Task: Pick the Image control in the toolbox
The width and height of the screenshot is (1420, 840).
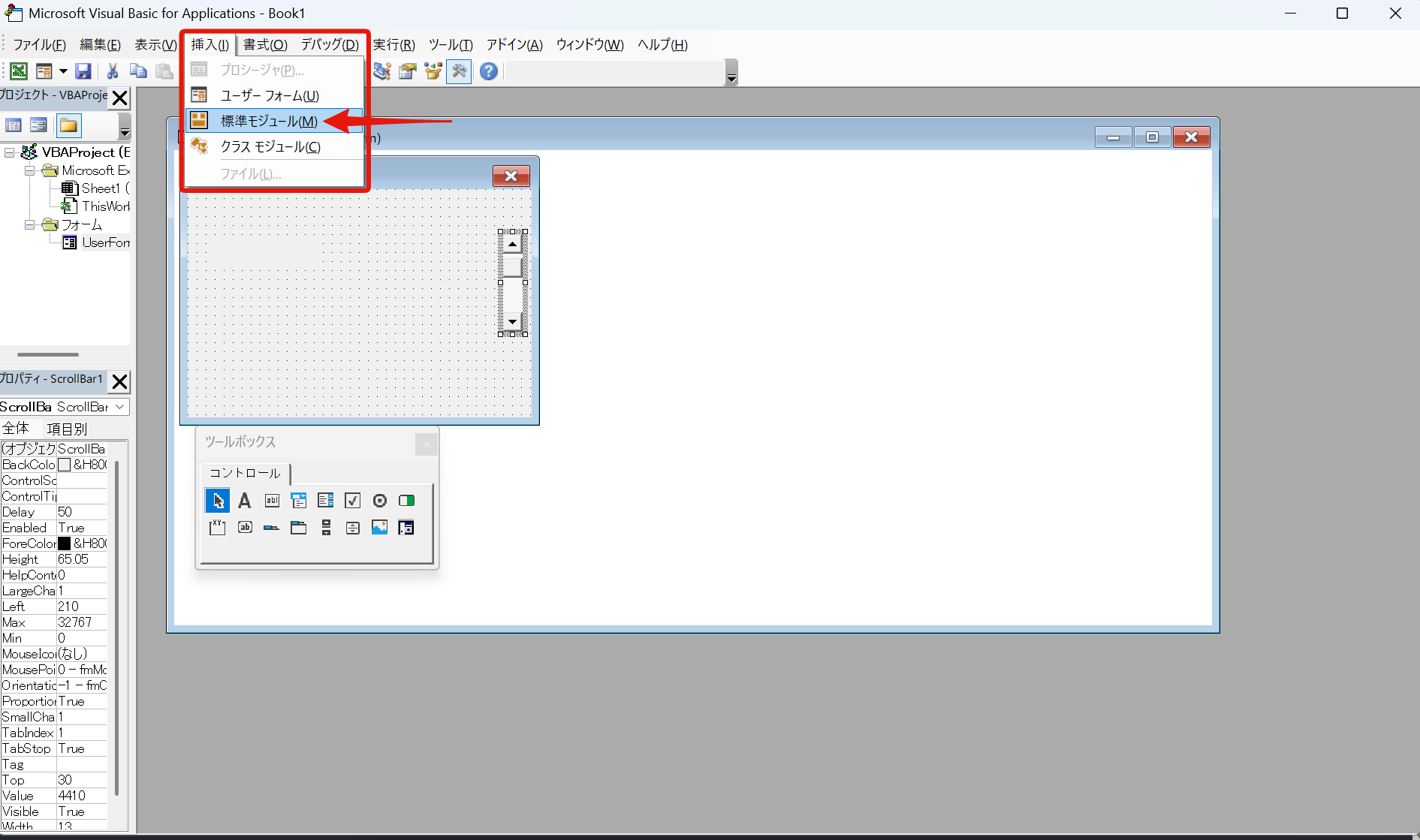Action: point(379,528)
